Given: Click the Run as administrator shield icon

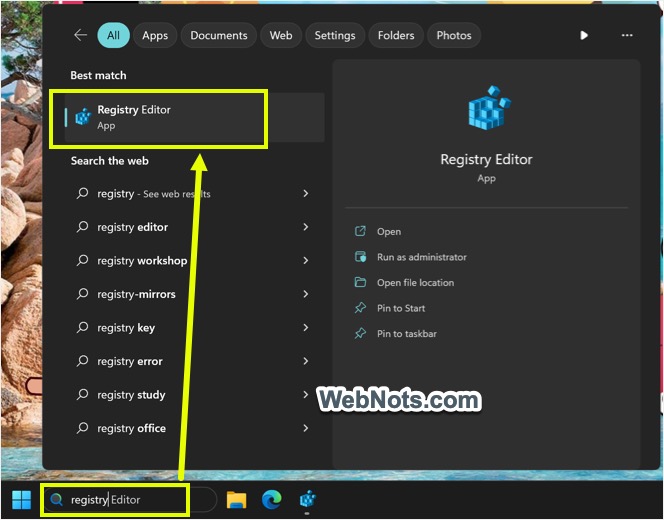Looking at the screenshot, I should point(360,257).
